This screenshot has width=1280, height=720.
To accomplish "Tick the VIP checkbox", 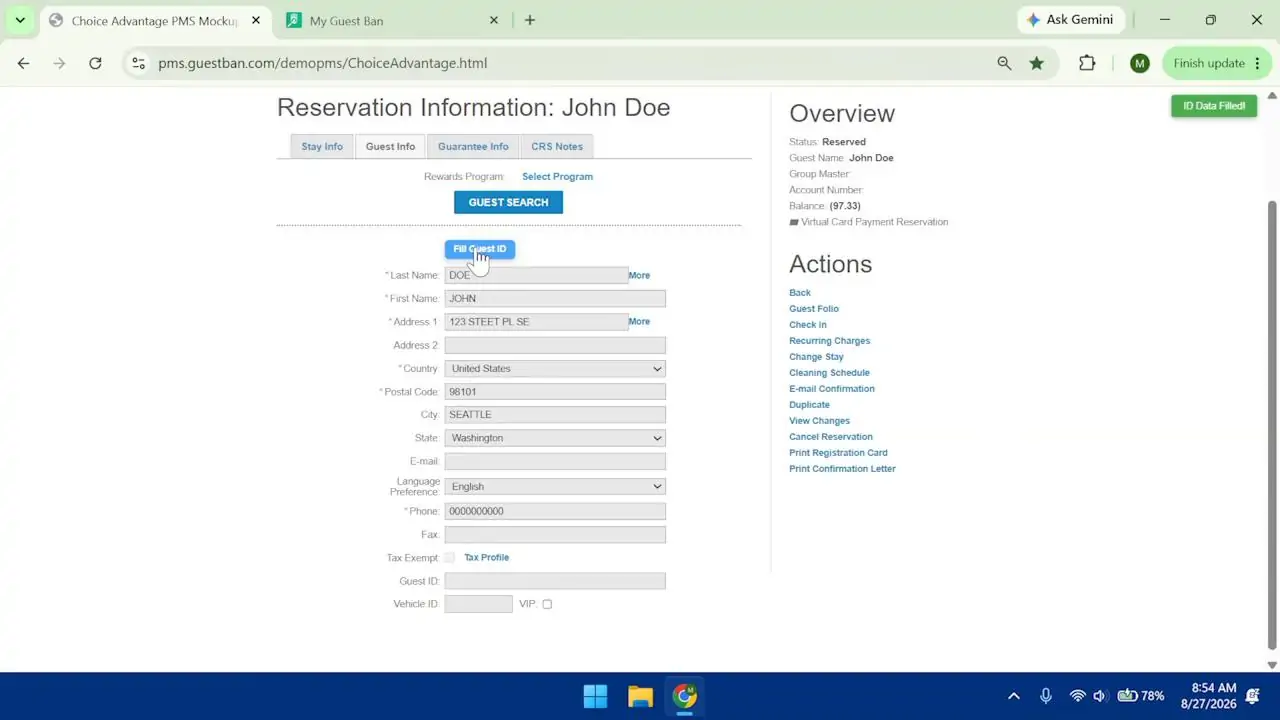I will coord(547,604).
